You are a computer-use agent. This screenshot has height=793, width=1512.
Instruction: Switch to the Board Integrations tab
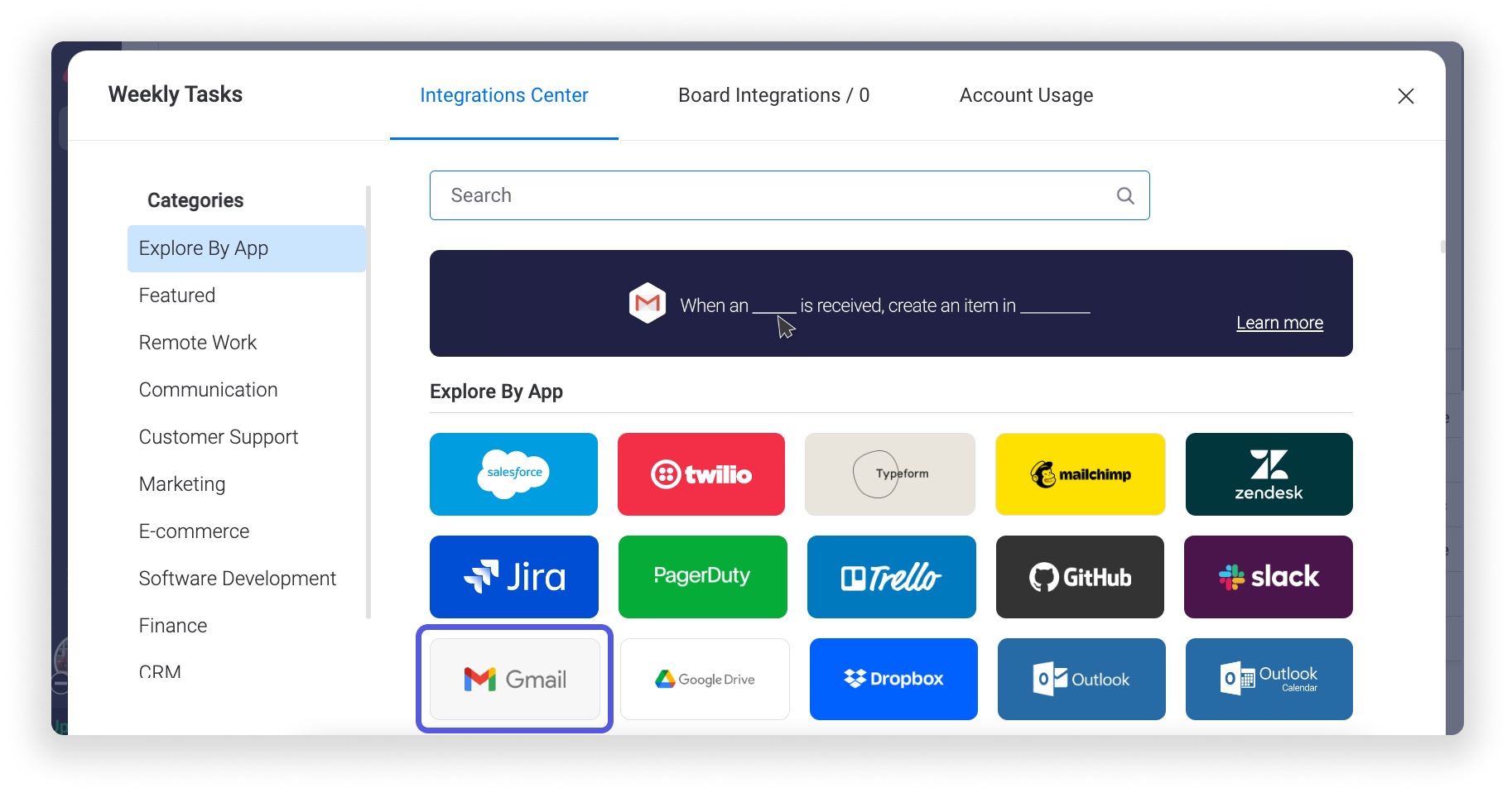(x=773, y=95)
